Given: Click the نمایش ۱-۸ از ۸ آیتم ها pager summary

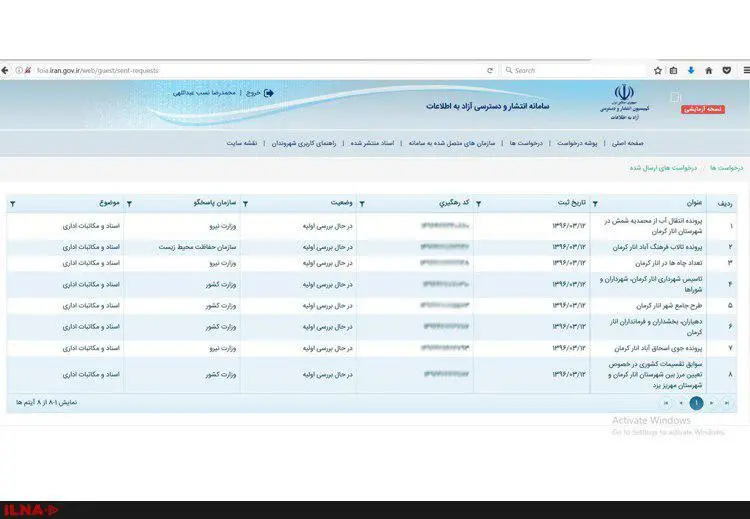Looking at the screenshot, I should point(46,403).
